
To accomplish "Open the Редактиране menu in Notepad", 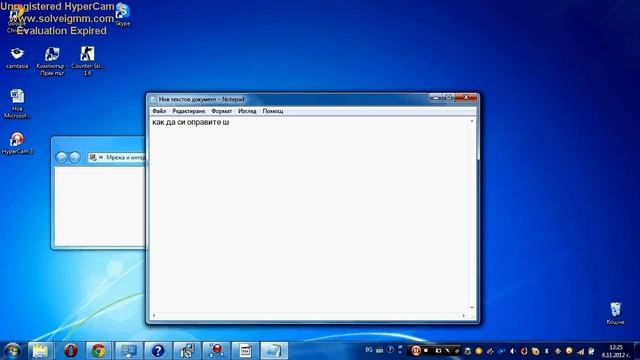I will coord(189,111).
